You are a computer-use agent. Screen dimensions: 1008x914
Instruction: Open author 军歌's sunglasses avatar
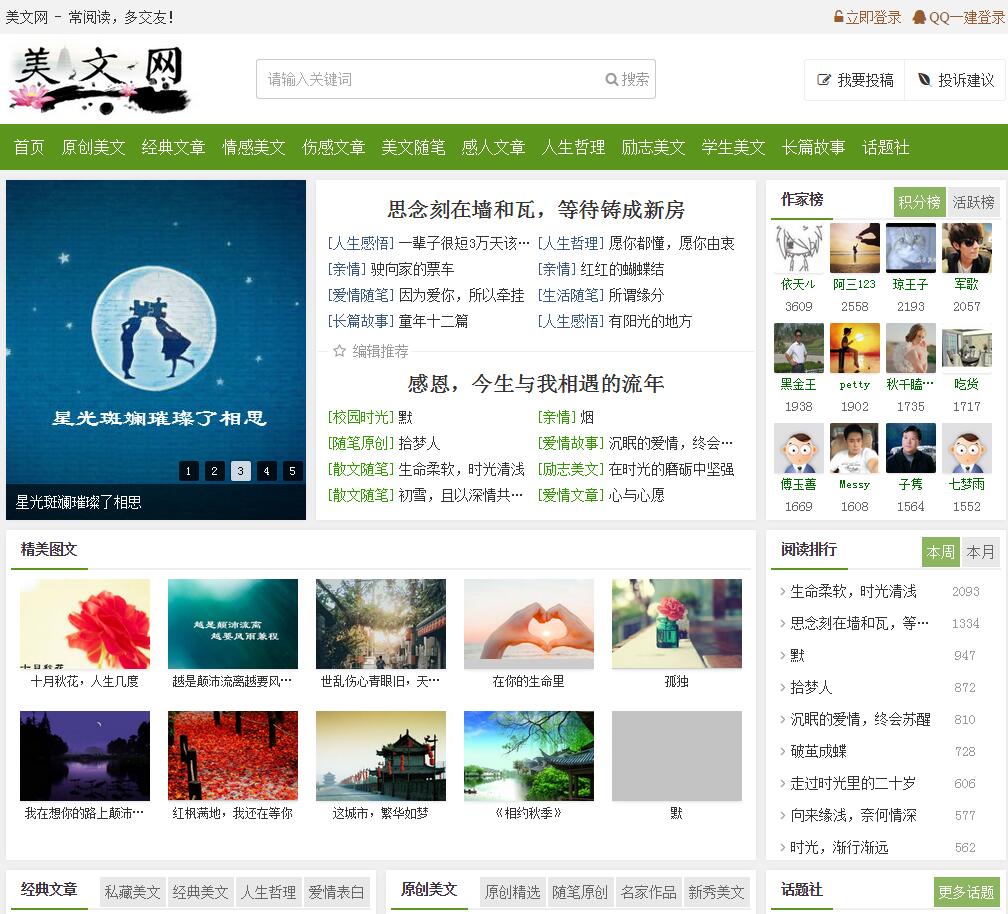(x=966, y=248)
